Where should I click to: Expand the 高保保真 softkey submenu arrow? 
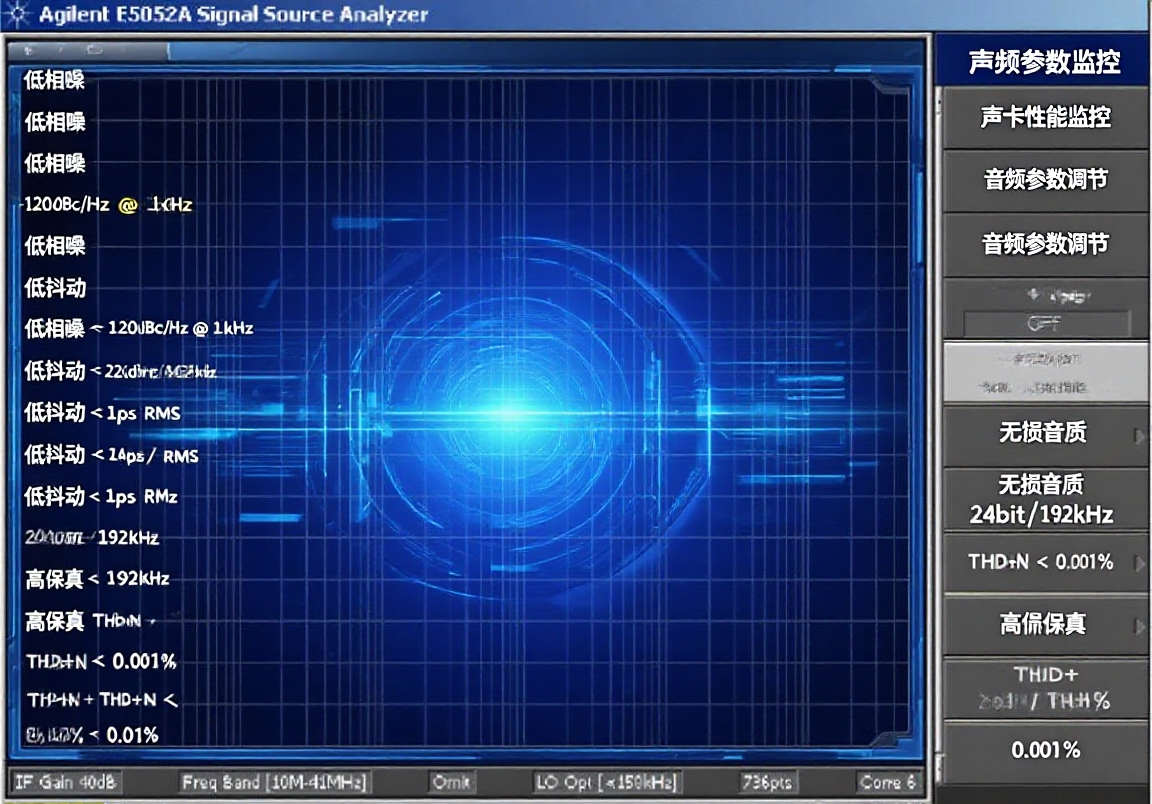point(1139,626)
